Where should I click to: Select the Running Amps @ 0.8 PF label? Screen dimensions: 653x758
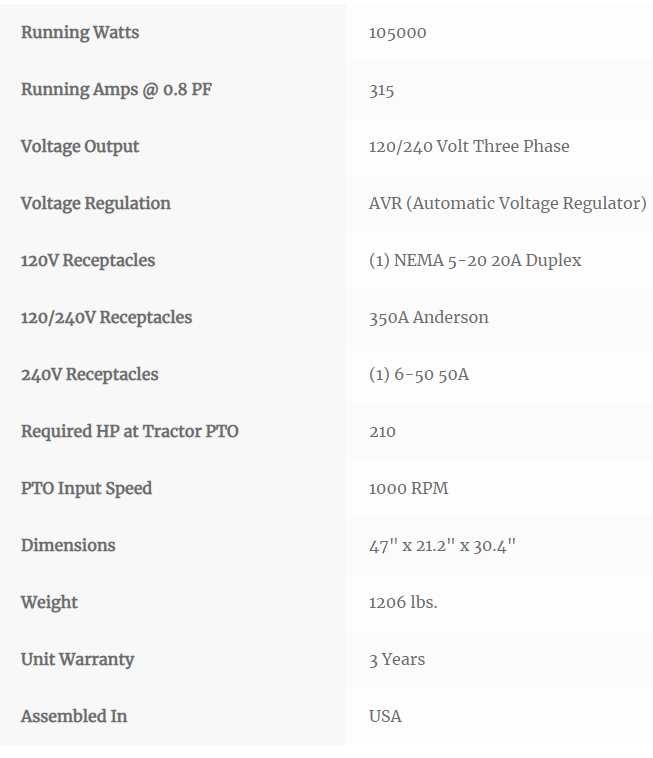pyautogui.click(x=116, y=89)
